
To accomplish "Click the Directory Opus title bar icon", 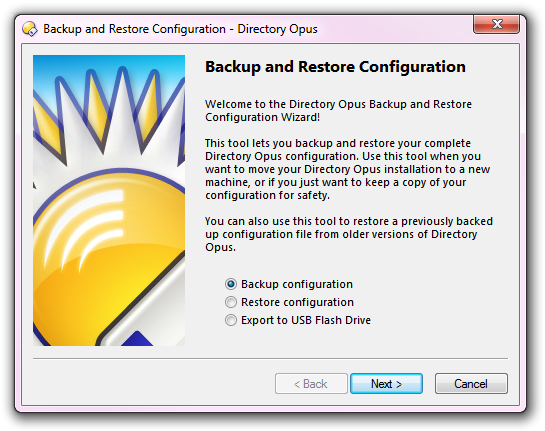I will [30, 29].
